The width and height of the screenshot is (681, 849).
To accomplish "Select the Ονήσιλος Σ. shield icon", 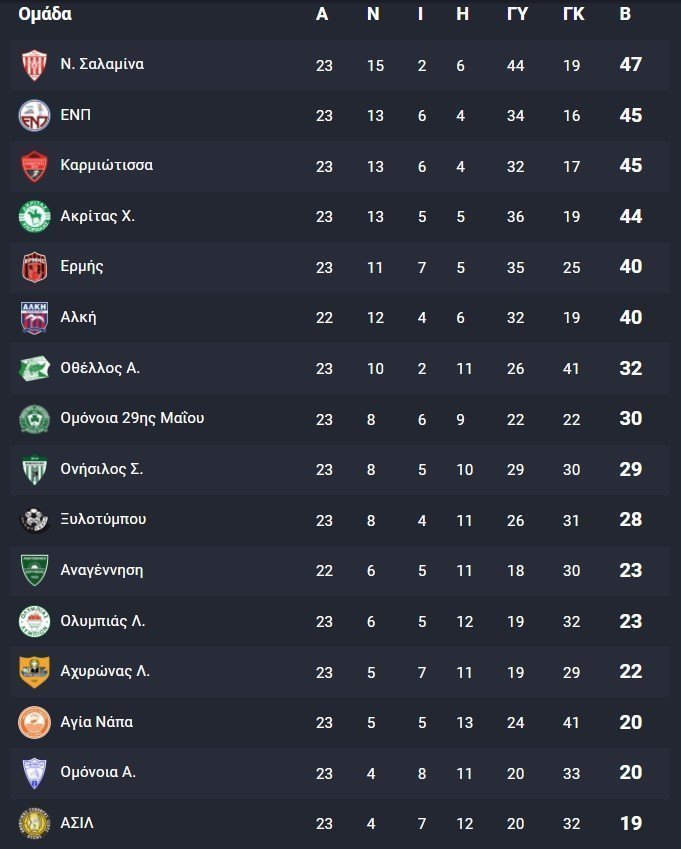I will tap(34, 469).
